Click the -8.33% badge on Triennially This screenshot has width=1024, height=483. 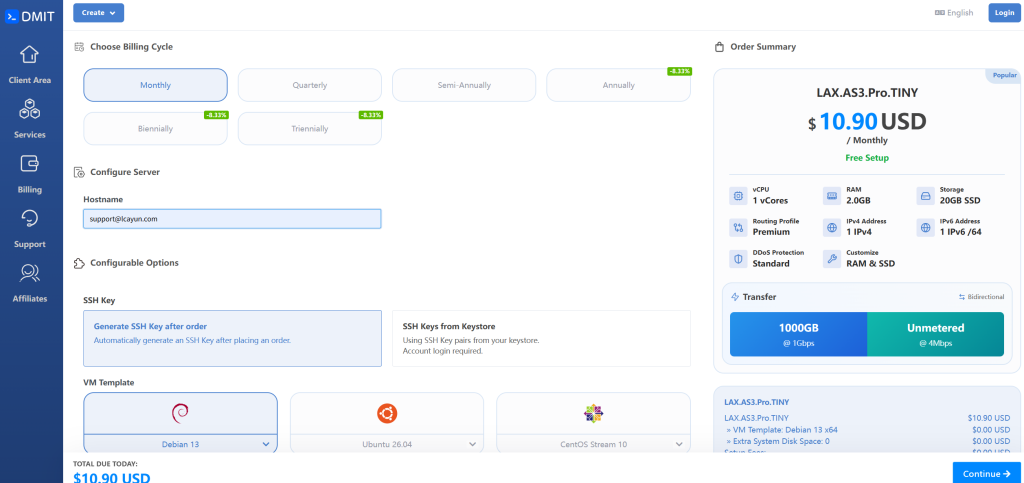click(x=370, y=115)
